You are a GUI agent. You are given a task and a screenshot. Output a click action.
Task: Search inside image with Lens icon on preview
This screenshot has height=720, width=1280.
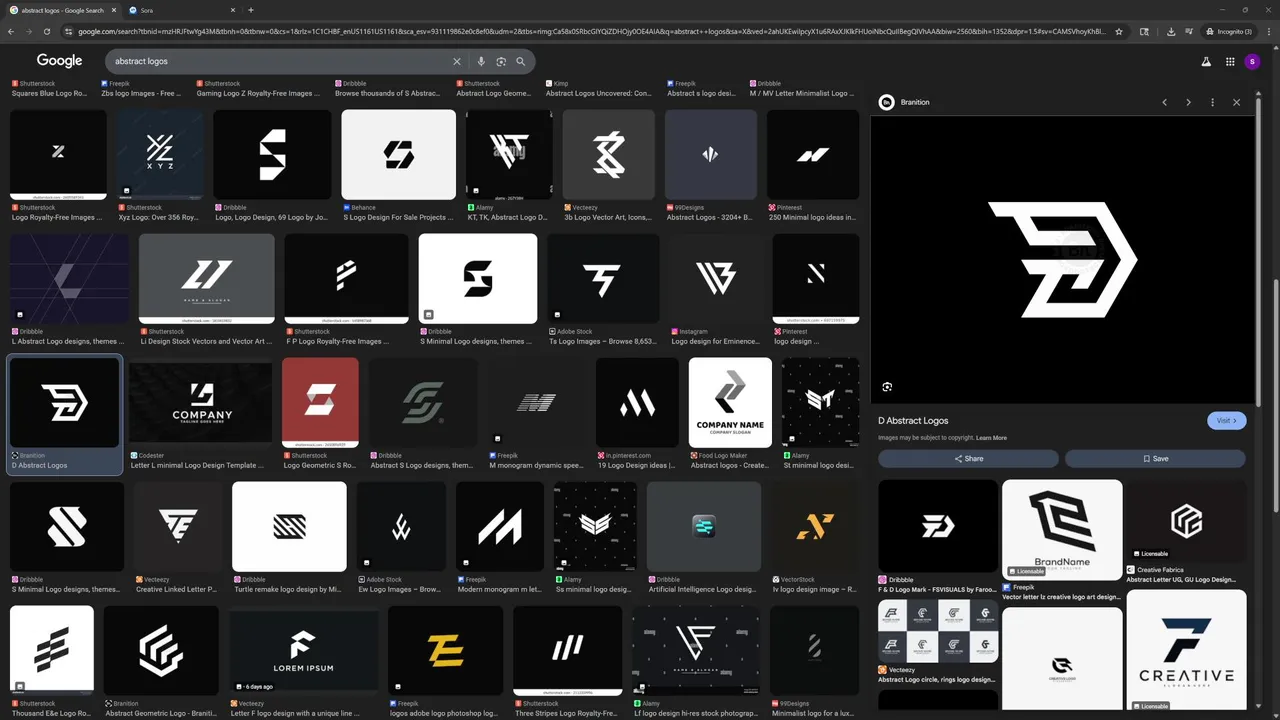point(887,387)
